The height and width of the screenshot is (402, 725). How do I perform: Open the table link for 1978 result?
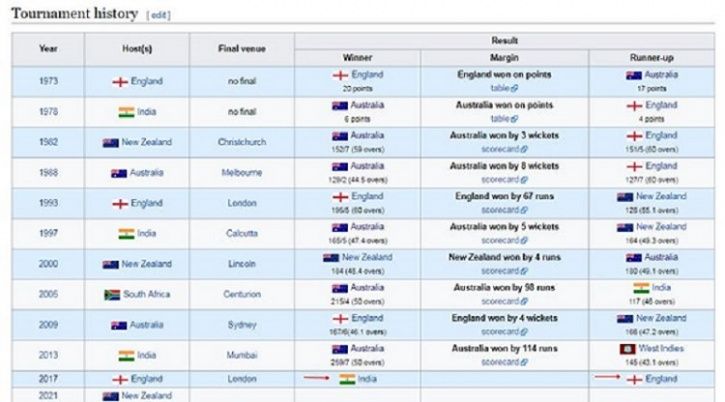[x=500, y=119]
